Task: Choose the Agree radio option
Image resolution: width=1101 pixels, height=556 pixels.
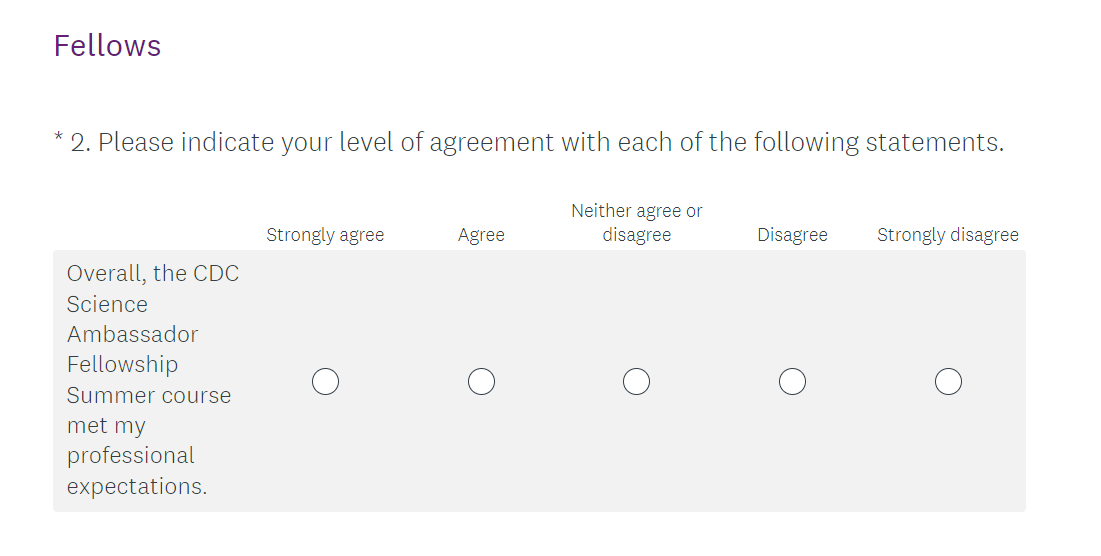Action: 481,382
